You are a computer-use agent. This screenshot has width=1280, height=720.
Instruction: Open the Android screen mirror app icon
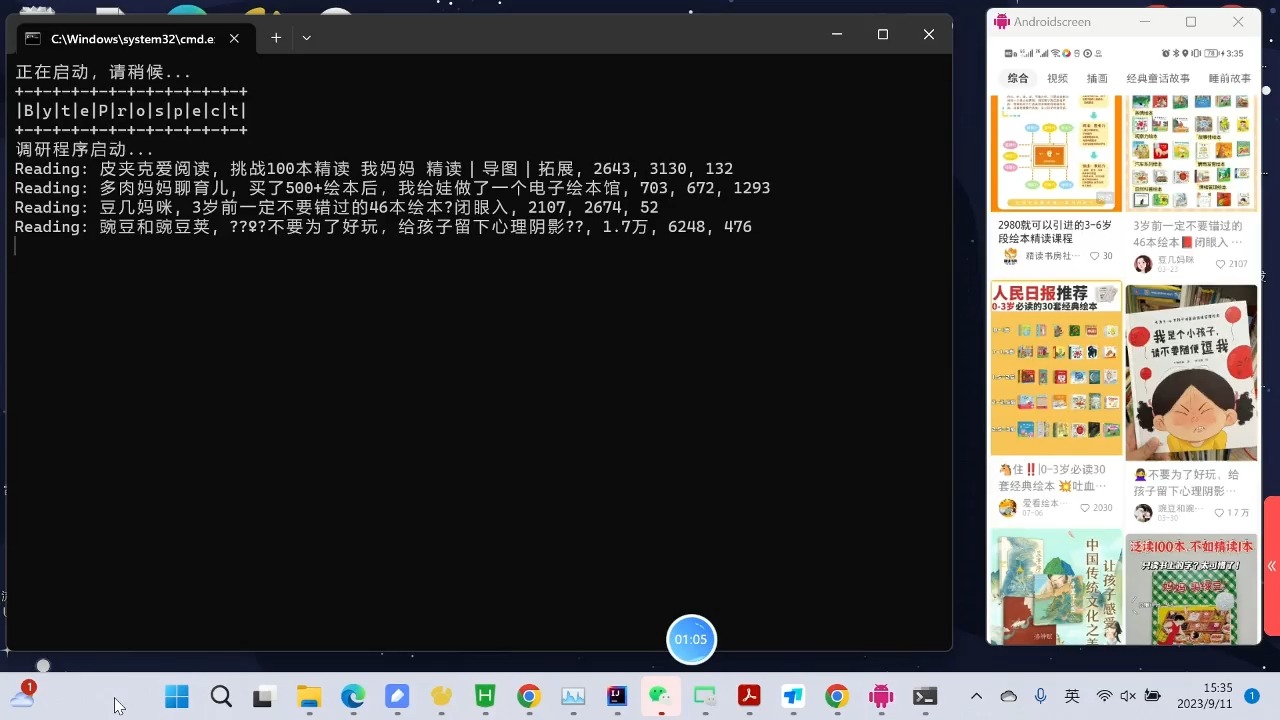[x=880, y=696]
